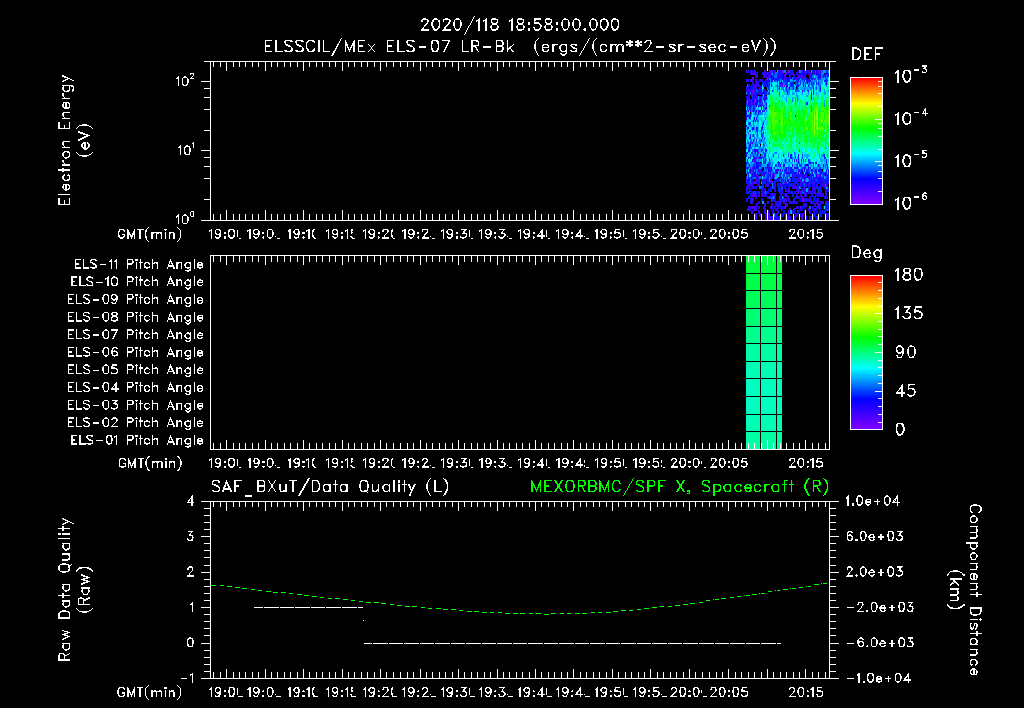
Task: Click the 90 tick on Deg colorbar
Action: [906, 353]
